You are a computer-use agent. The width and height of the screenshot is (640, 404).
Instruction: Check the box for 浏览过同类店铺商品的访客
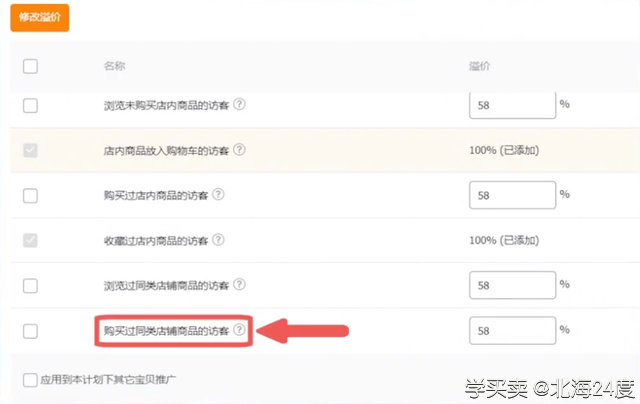point(30,286)
